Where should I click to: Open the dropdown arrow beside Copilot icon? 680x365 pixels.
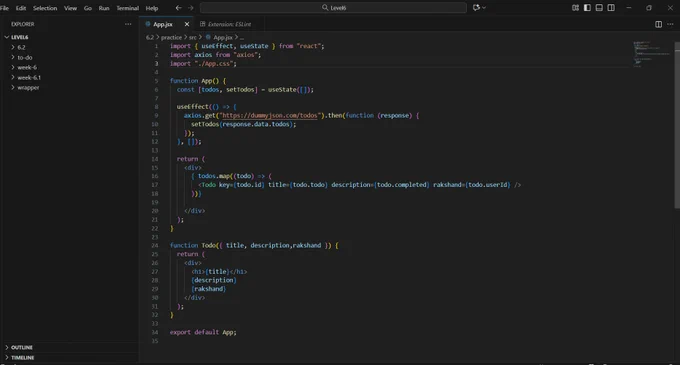(484, 8)
